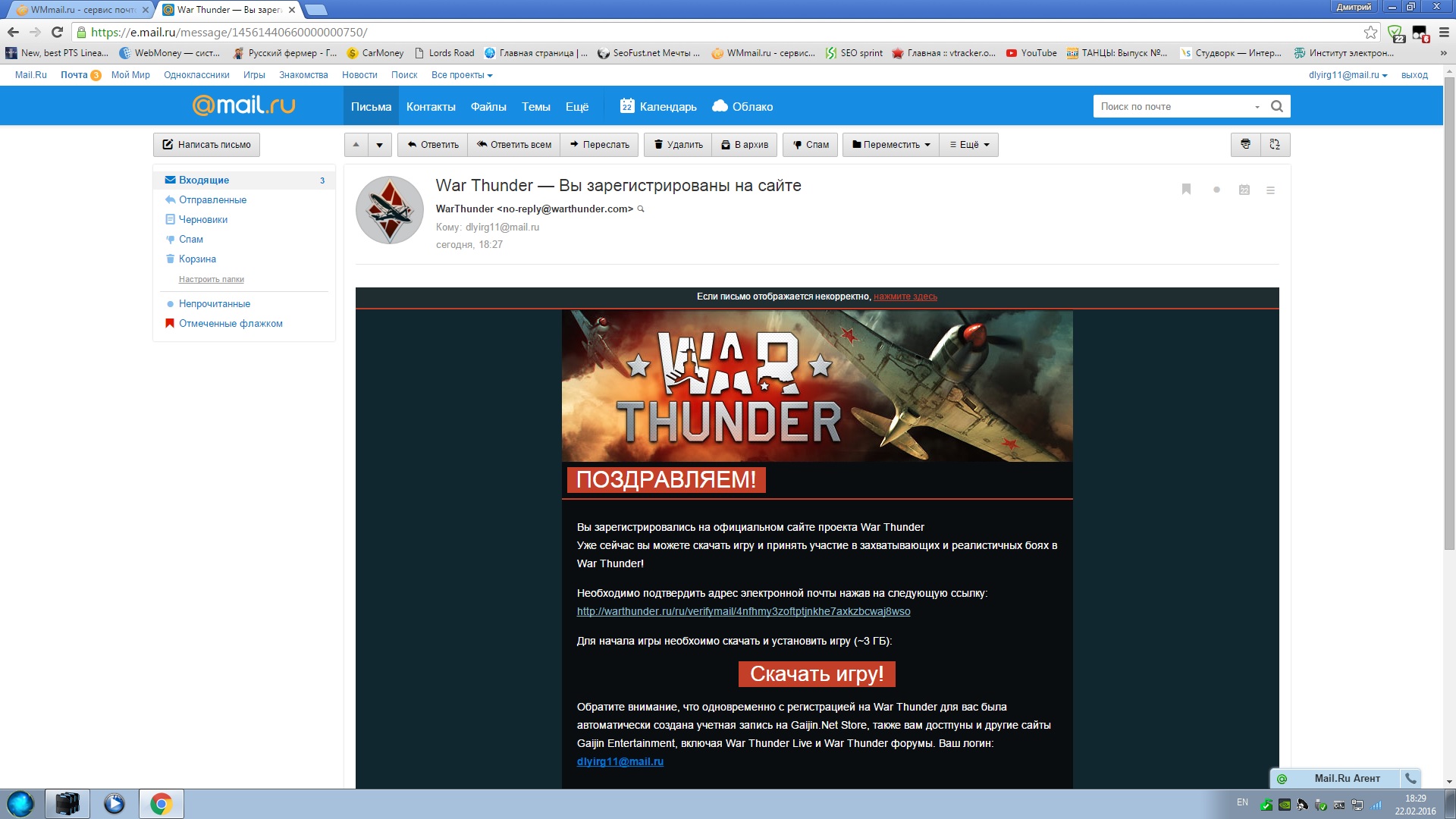Screen dimensions: 1456x819
Task: Flag the message with bookmark icon
Action: coord(1186,190)
